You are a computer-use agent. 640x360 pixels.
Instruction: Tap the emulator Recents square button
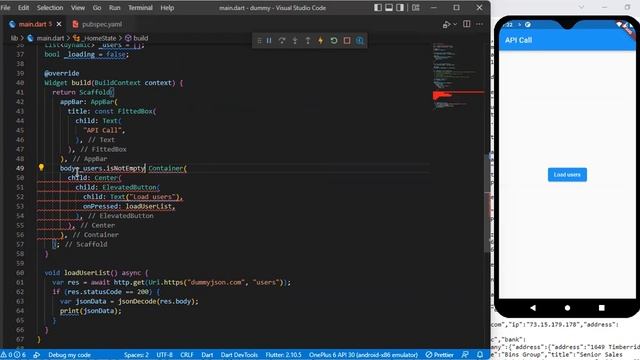tap(602, 308)
